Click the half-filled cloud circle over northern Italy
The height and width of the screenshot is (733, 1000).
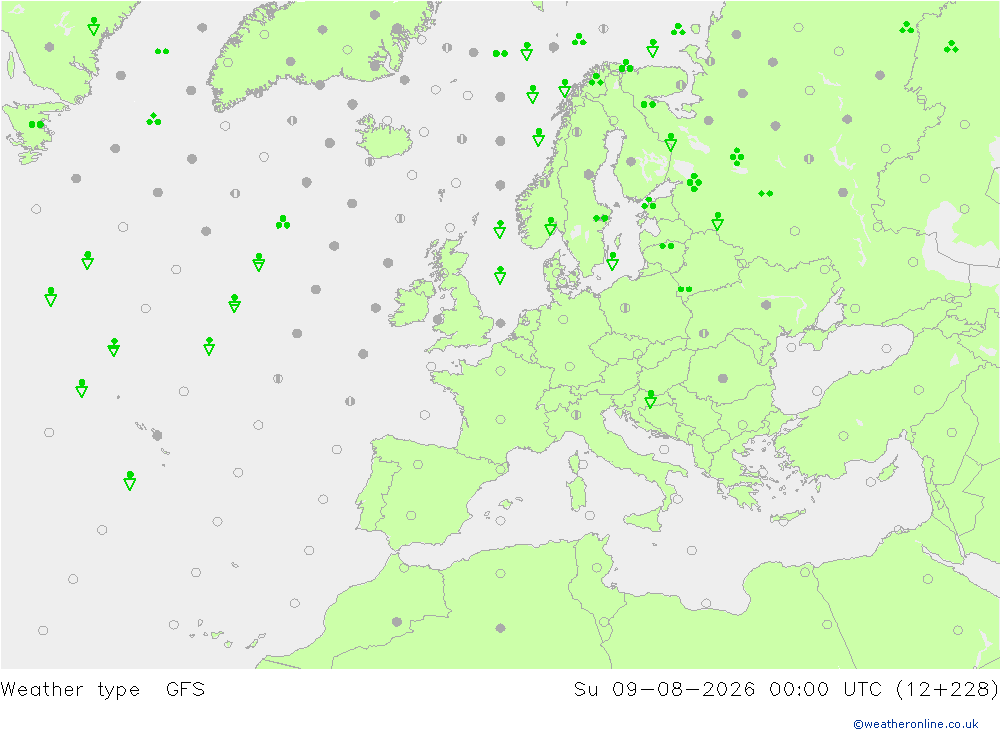click(x=577, y=415)
